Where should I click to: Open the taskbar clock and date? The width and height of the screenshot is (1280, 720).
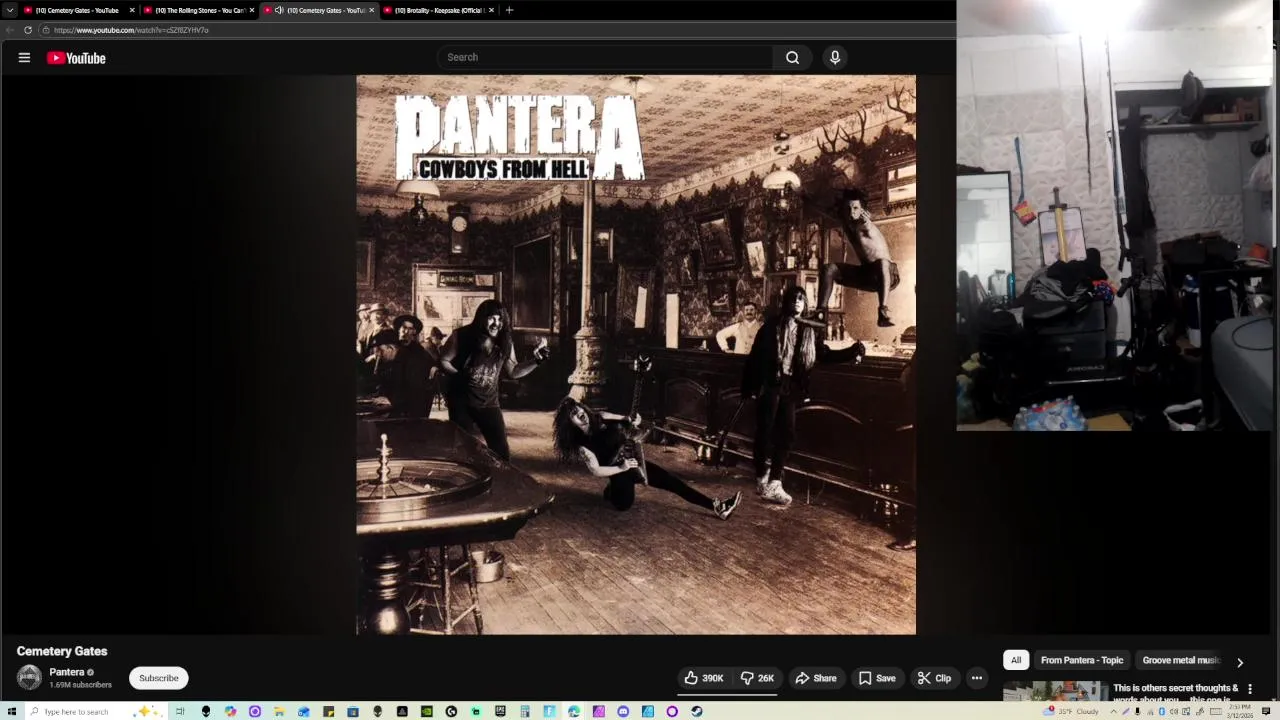click(x=1241, y=711)
